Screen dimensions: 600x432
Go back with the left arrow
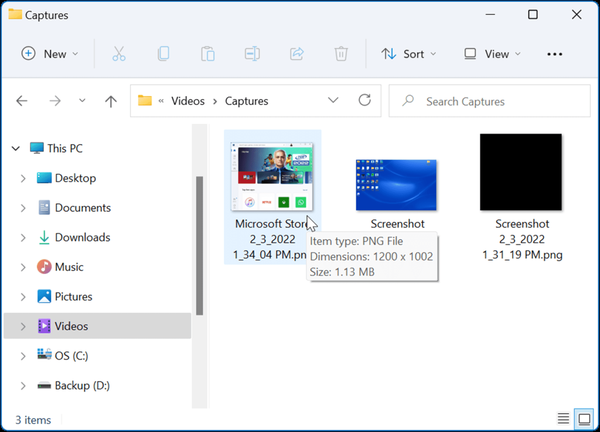pyautogui.click(x=22, y=101)
